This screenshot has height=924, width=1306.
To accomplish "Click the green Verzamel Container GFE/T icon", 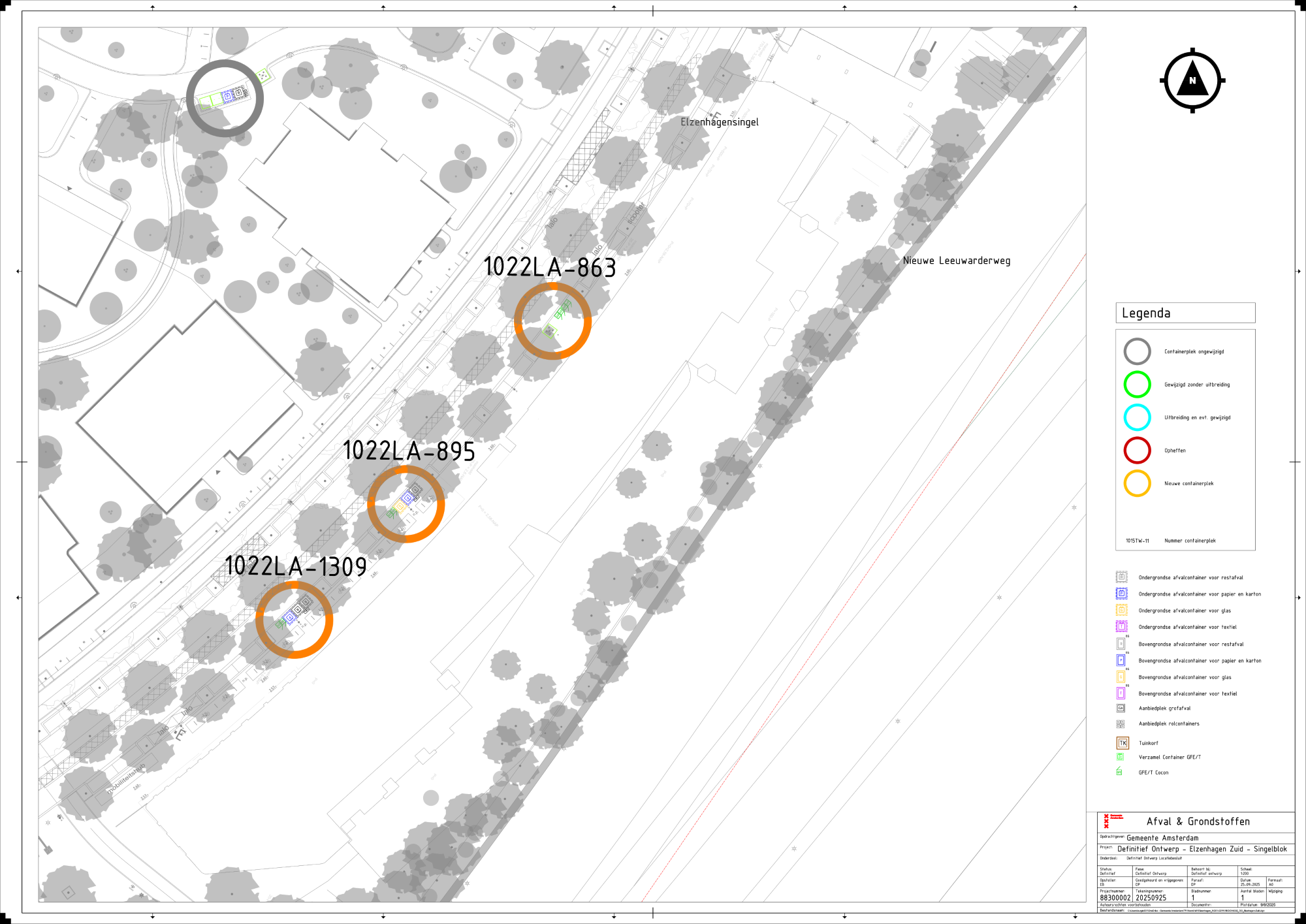I will tap(1121, 757).
